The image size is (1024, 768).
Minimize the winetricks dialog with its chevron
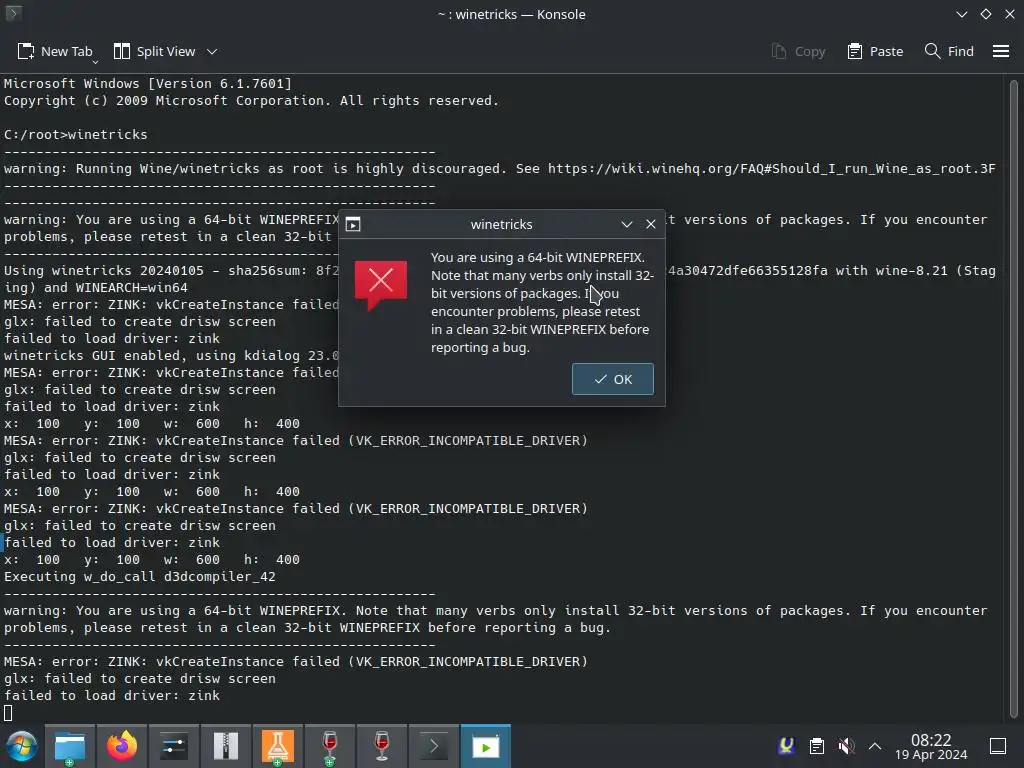coord(626,224)
